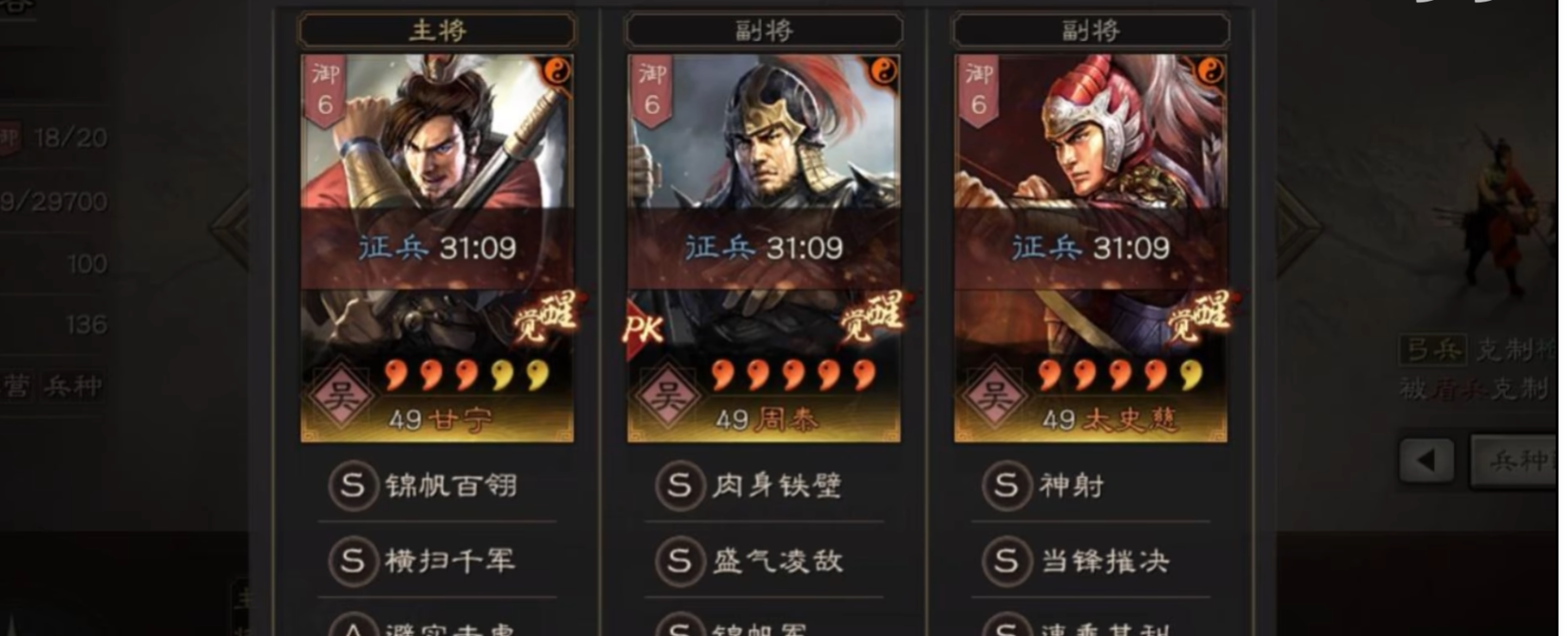Tap the PK badge on Zhou Tai

642,329
